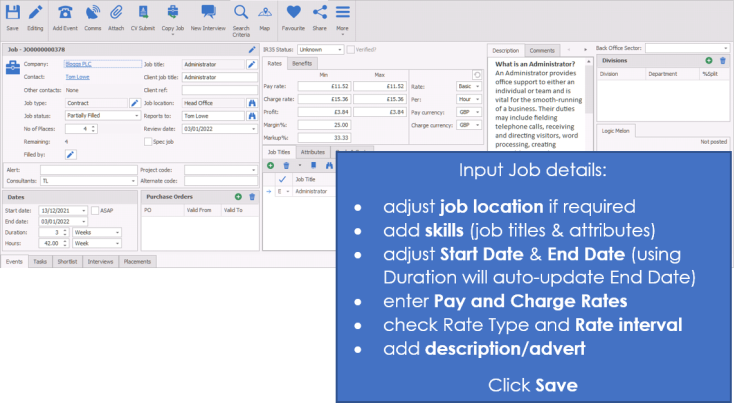This screenshot has width=735, height=403.
Task: Delete division with trash icon
Action: point(723,61)
